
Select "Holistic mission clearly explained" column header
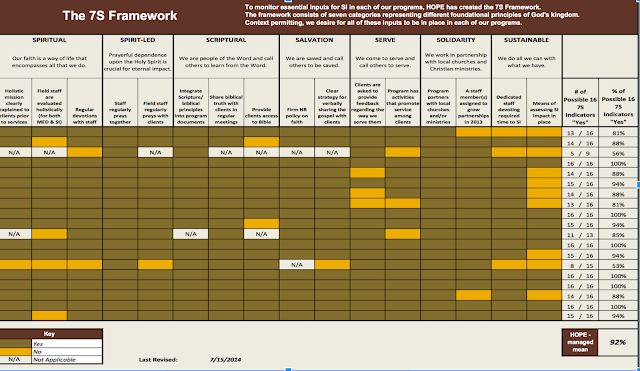[15, 106]
